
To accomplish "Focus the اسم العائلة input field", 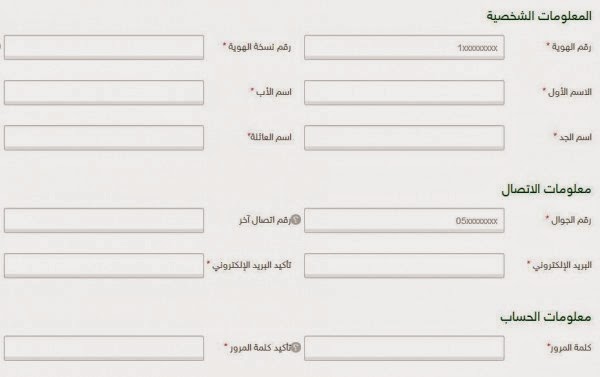I will tap(104, 137).
